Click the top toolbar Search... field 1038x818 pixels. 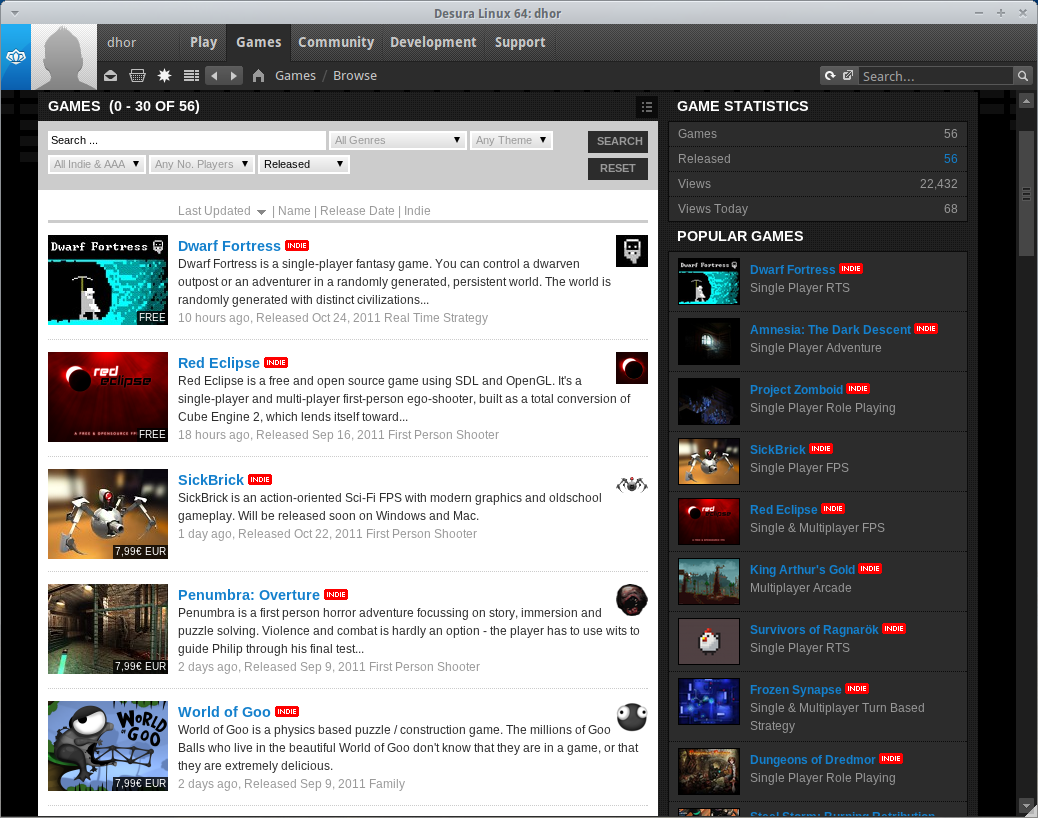click(x=936, y=76)
